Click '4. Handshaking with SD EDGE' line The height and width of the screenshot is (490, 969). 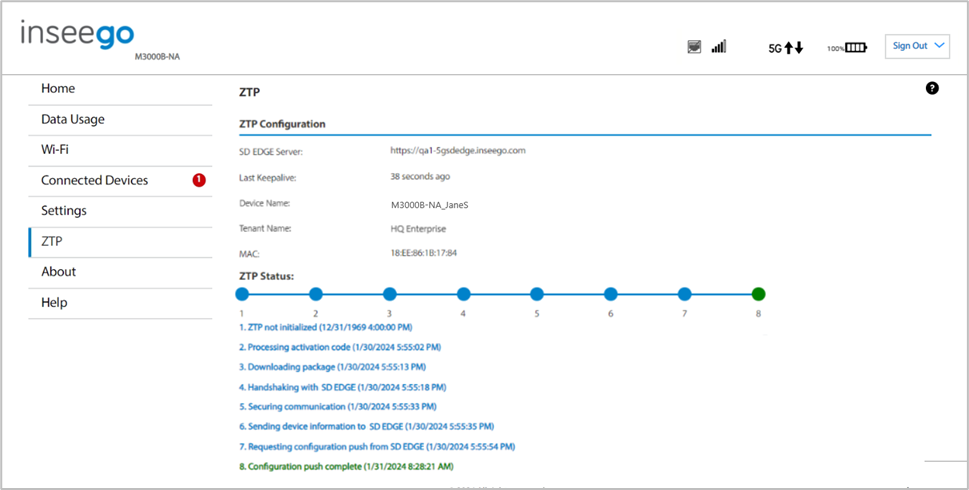coord(342,387)
